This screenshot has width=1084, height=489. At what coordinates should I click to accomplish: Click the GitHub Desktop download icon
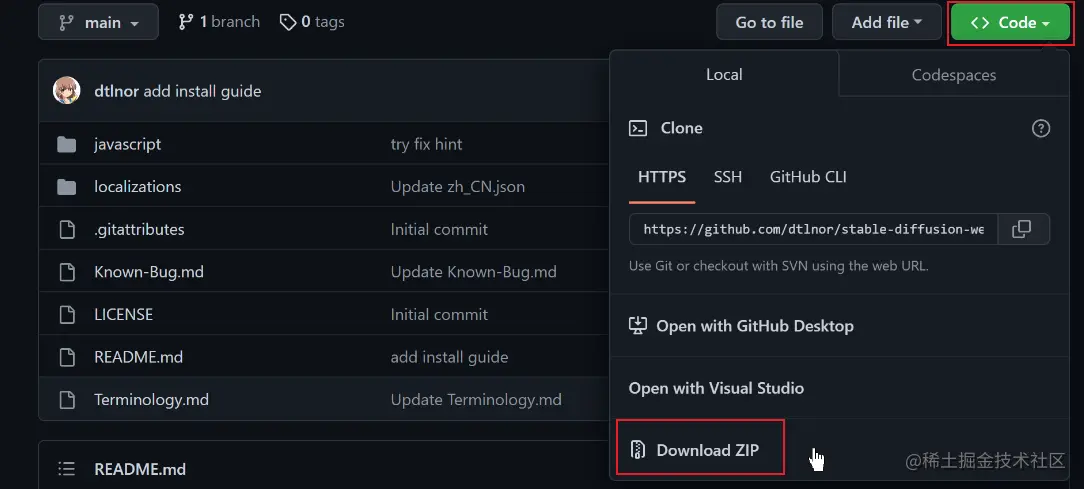pyautogui.click(x=637, y=326)
